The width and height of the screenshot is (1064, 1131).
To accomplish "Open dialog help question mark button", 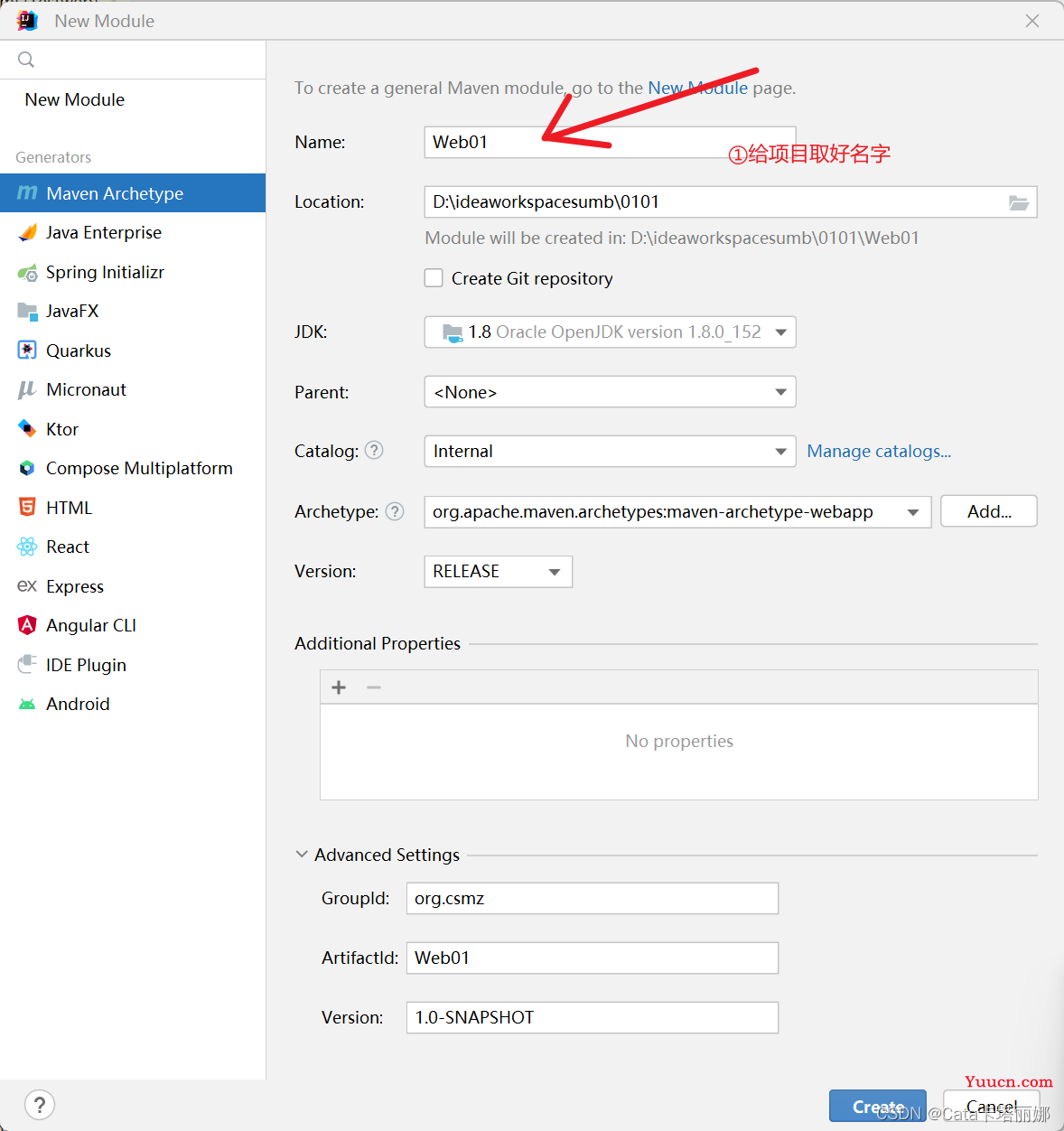I will tap(40, 1104).
